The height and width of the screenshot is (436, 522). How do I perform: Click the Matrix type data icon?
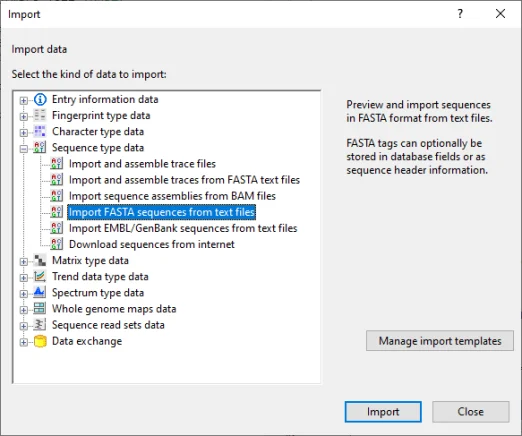click(40, 260)
